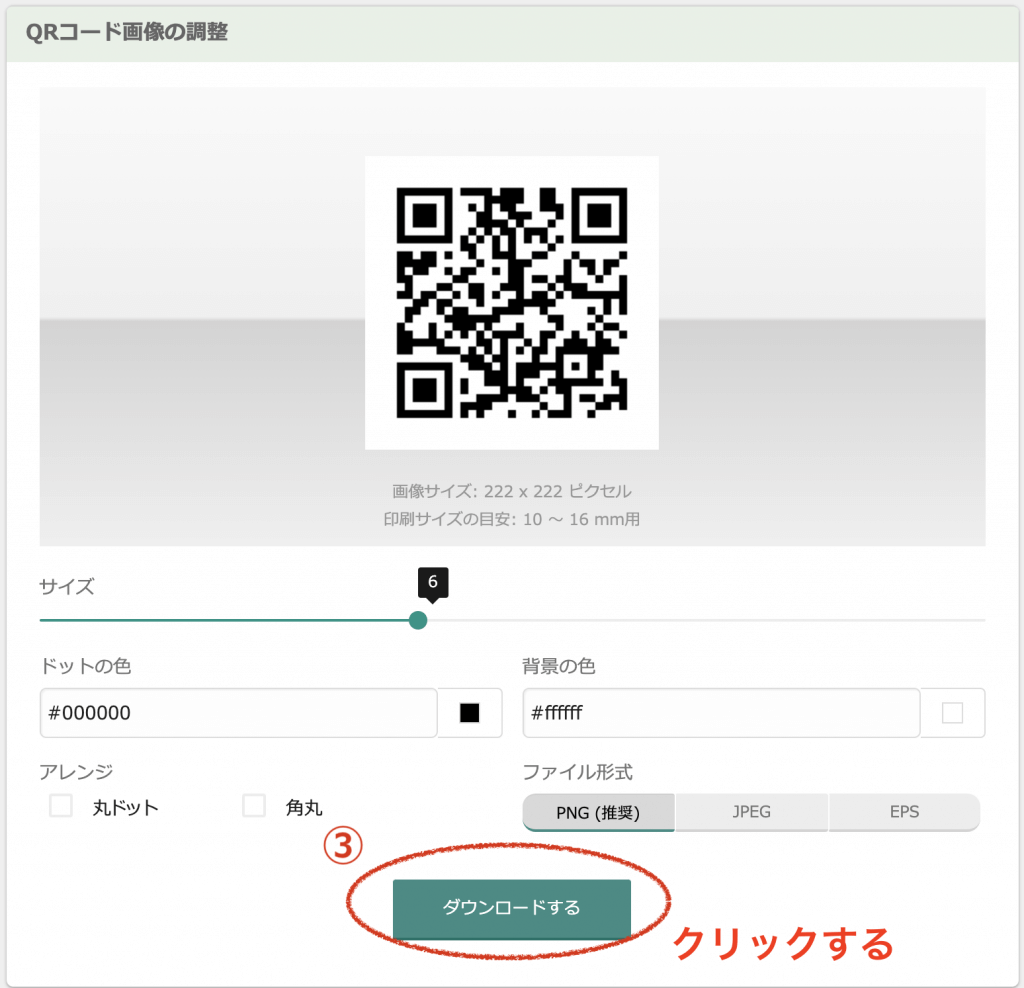The height and width of the screenshot is (988, 1024).
Task: Switch file format to JPEG
Action: click(x=751, y=811)
